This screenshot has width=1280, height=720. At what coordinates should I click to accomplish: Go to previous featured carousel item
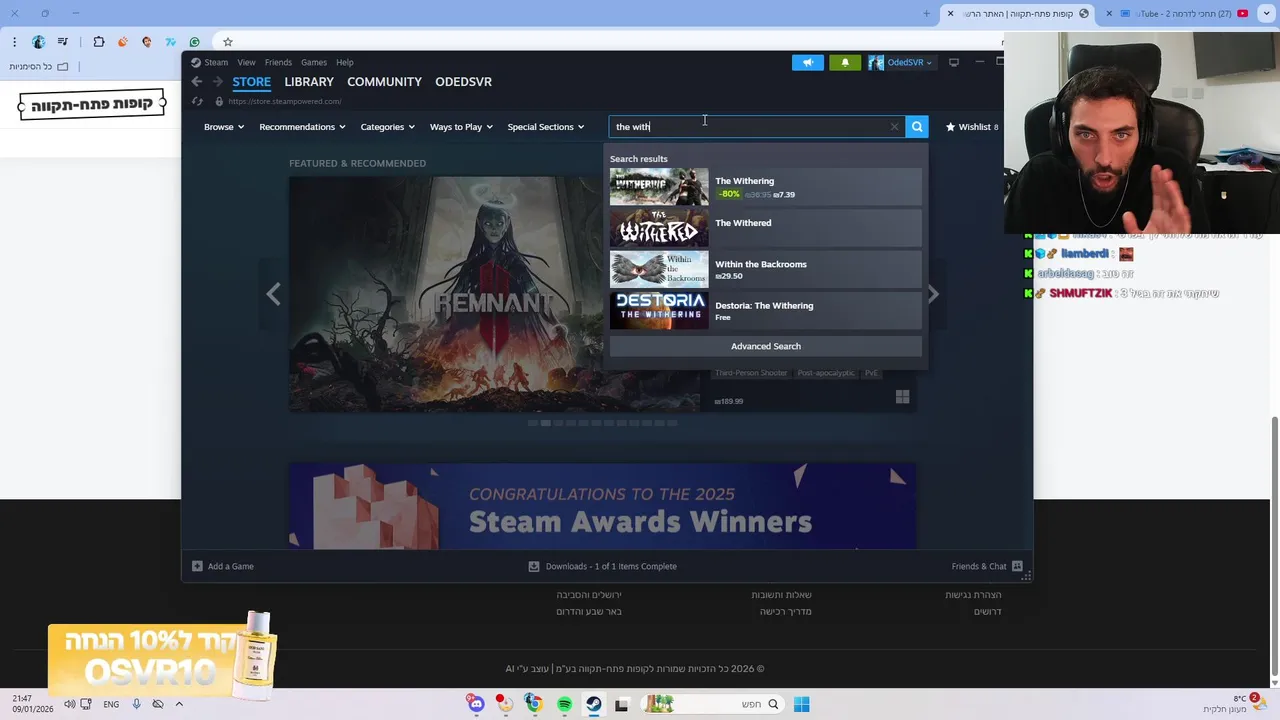[x=273, y=294]
